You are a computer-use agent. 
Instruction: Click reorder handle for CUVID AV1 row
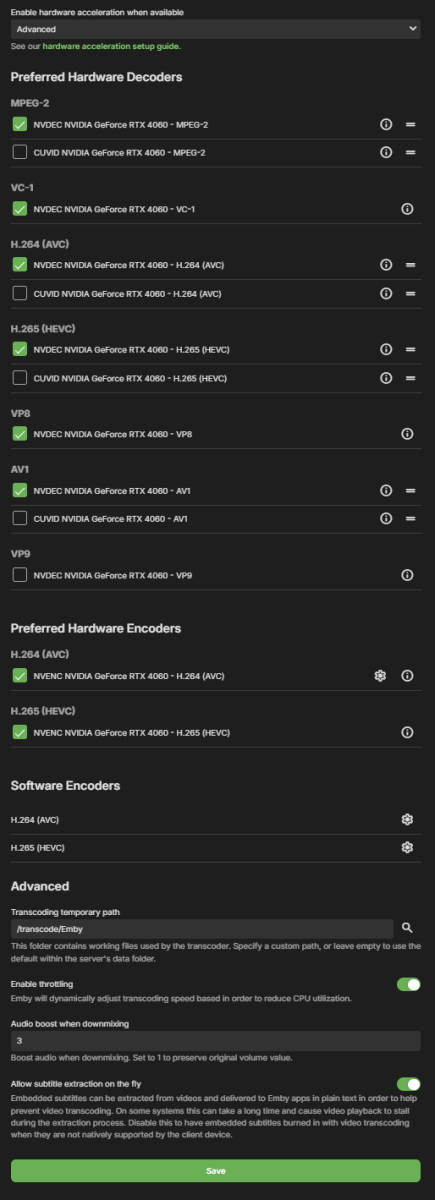point(410,518)
